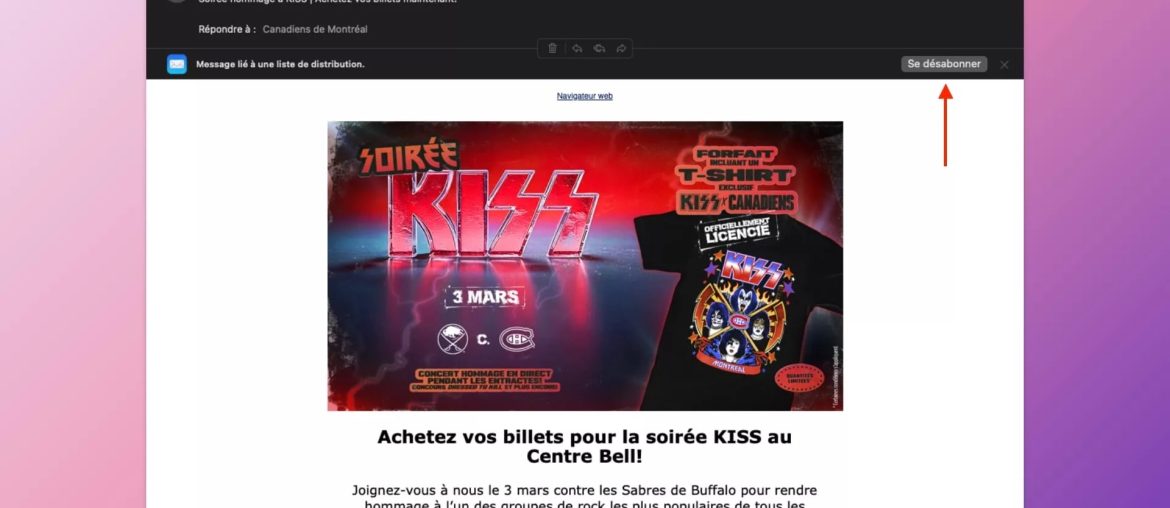Forward the email with the forward arrow
This screenshot has width=1170, height=508.
(621, 48)
